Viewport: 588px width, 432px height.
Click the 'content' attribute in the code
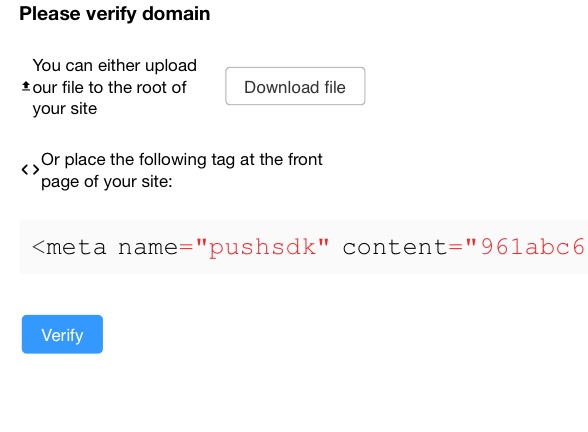pos(395,247)
